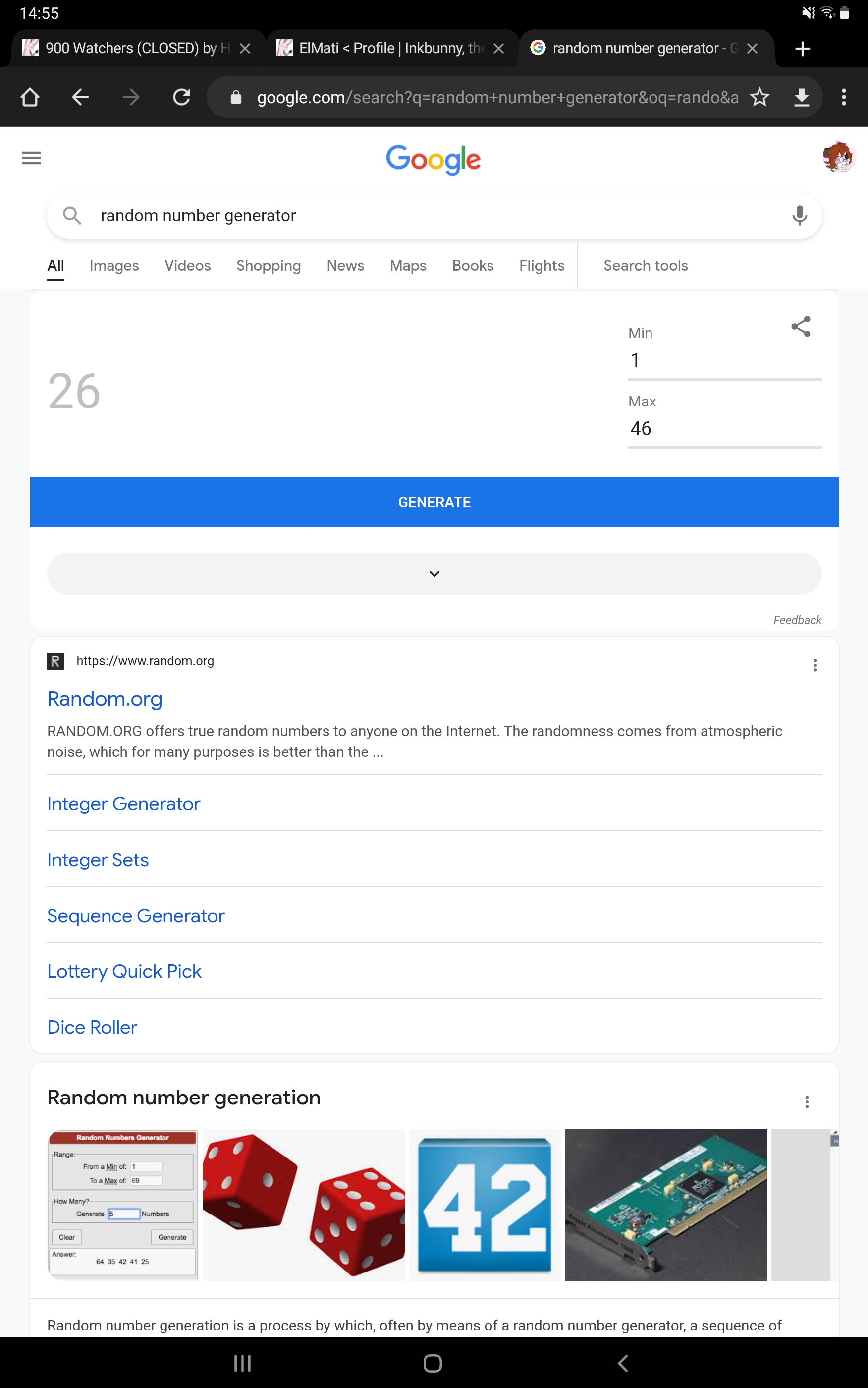Reload the current page
This screenshot has height=1388, width=868.
pyautogui.click(x=181, y=97)
